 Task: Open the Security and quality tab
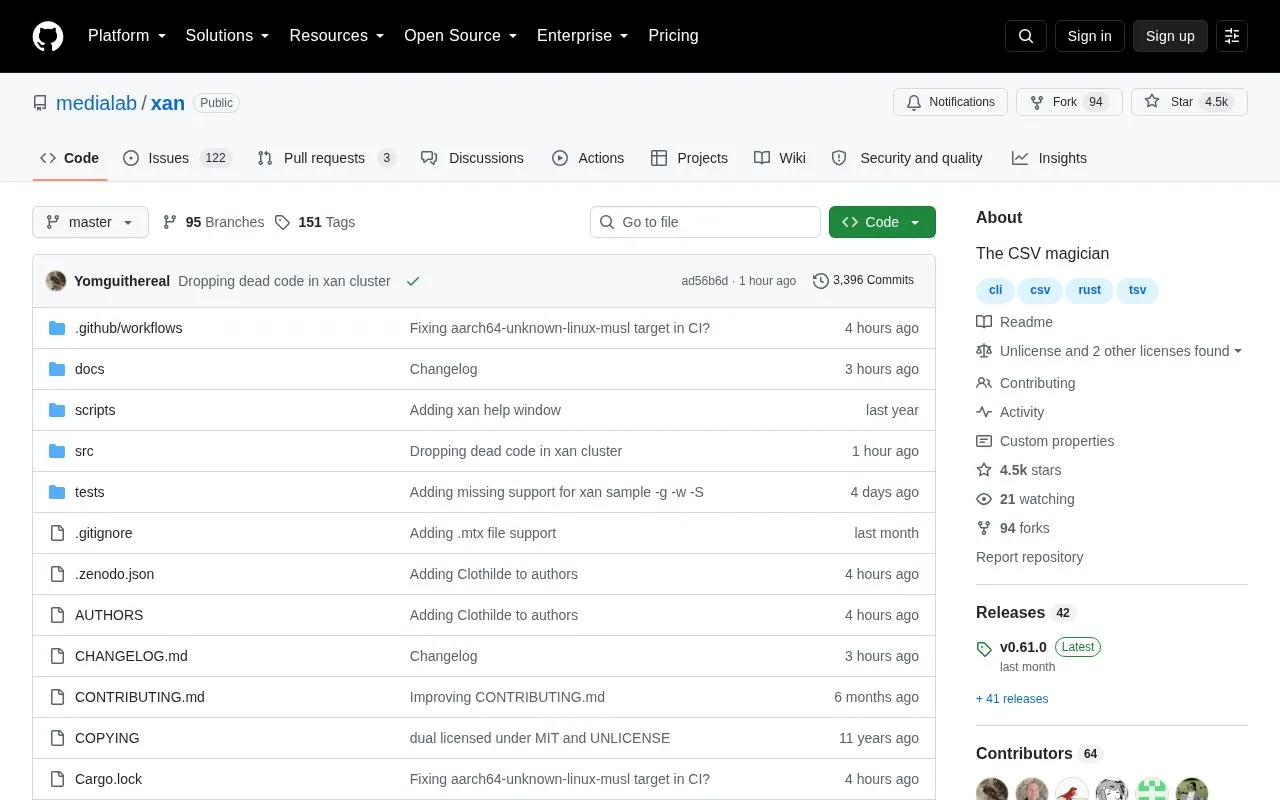pyautogui.click(x=907, y=158)
